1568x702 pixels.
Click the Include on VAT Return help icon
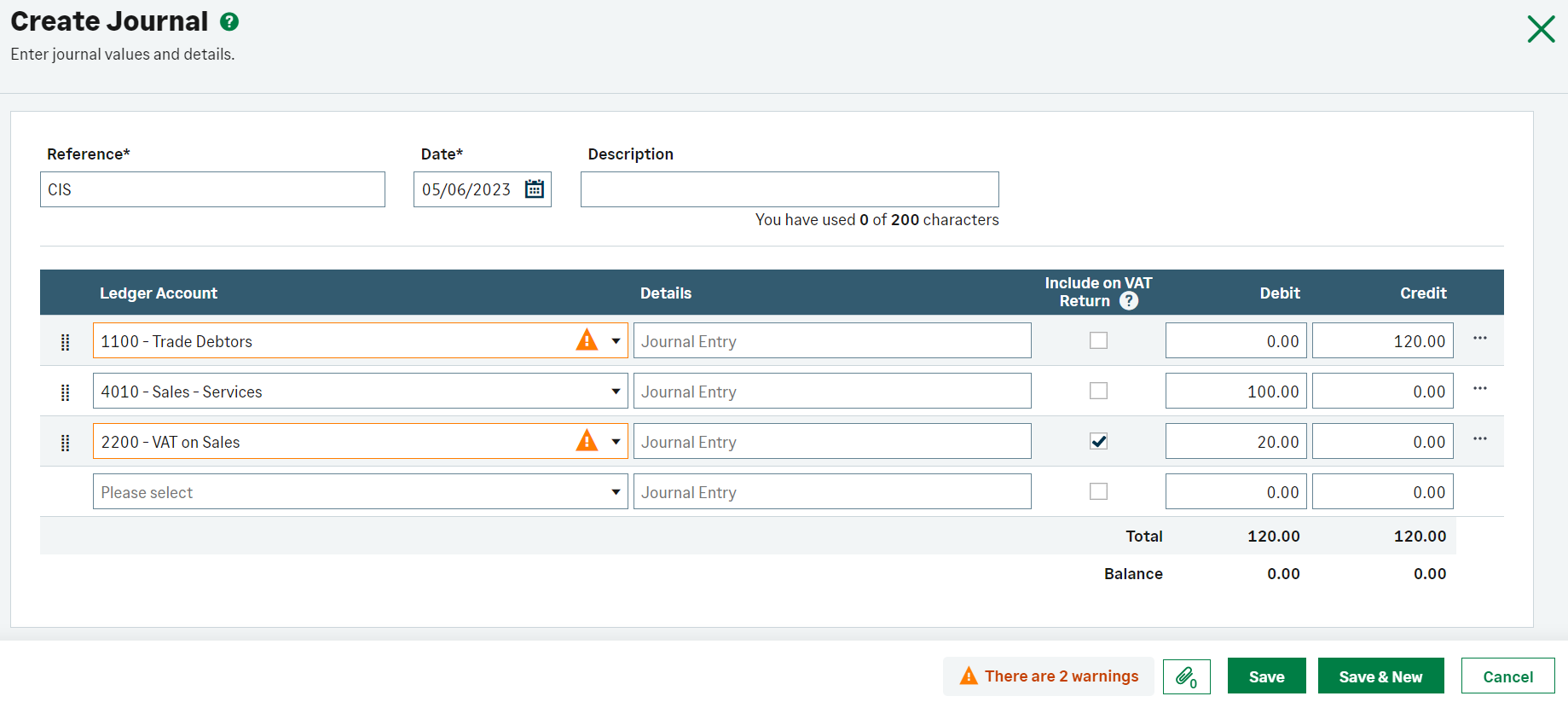[1129, 301]
